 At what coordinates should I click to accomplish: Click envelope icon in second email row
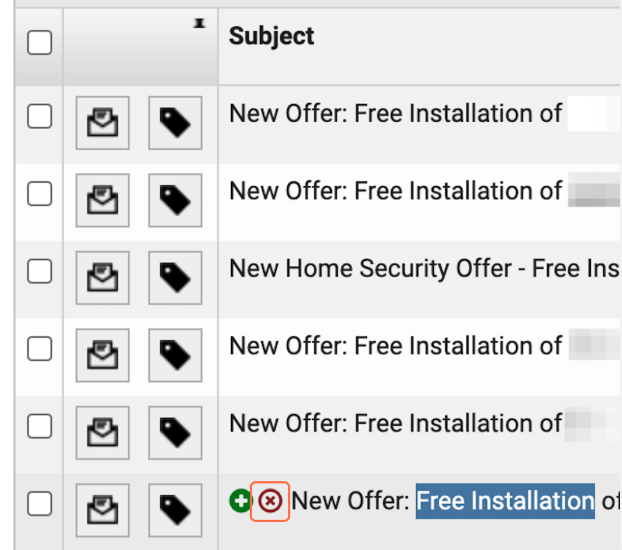[x=103, y=200]
